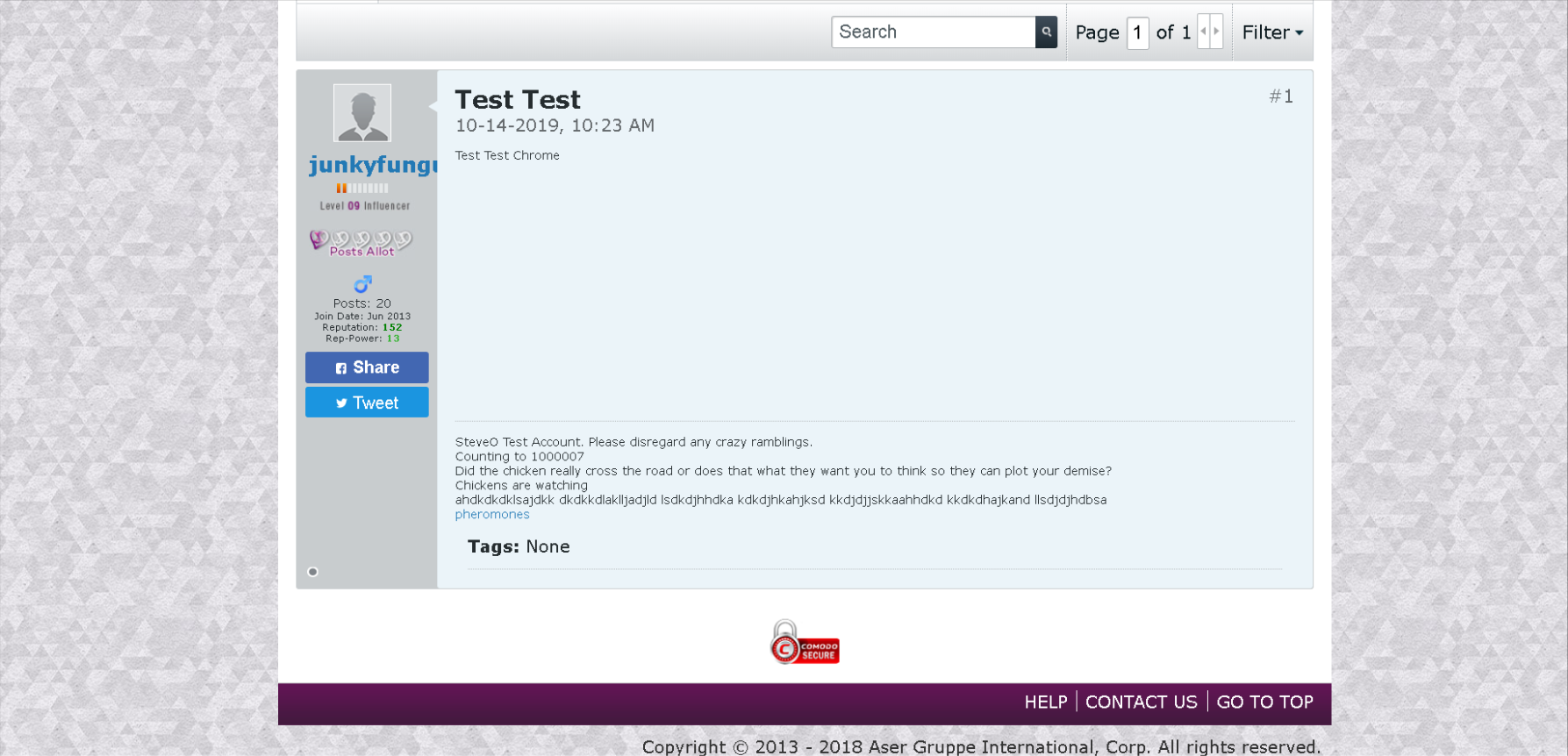Open the junkyfungus user profile link
This screenshot has height=756, width=1568.
[x=373, y=165]
